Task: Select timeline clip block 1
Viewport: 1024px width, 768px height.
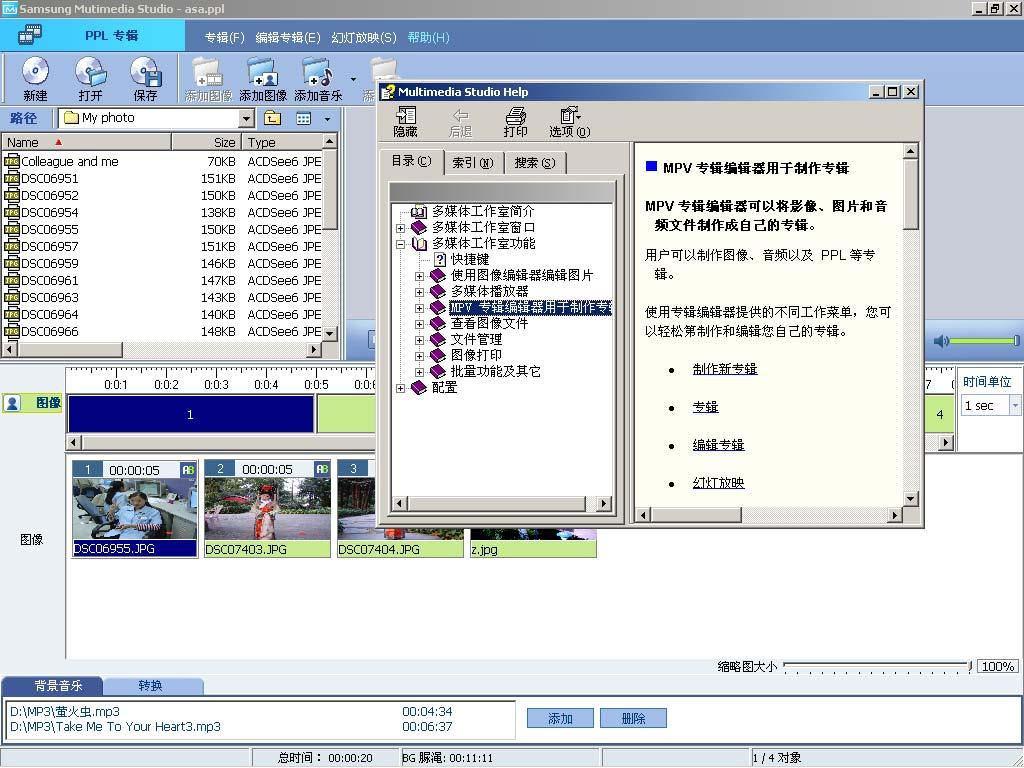Action: 191,414
